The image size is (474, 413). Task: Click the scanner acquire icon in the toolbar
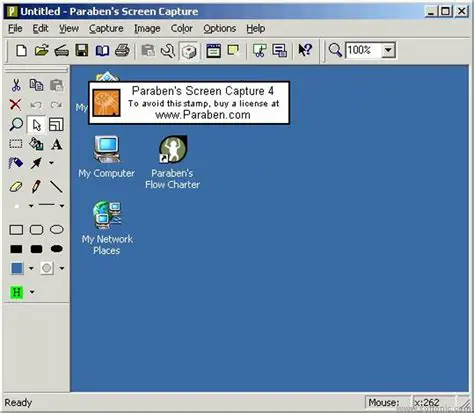(62, 51)
